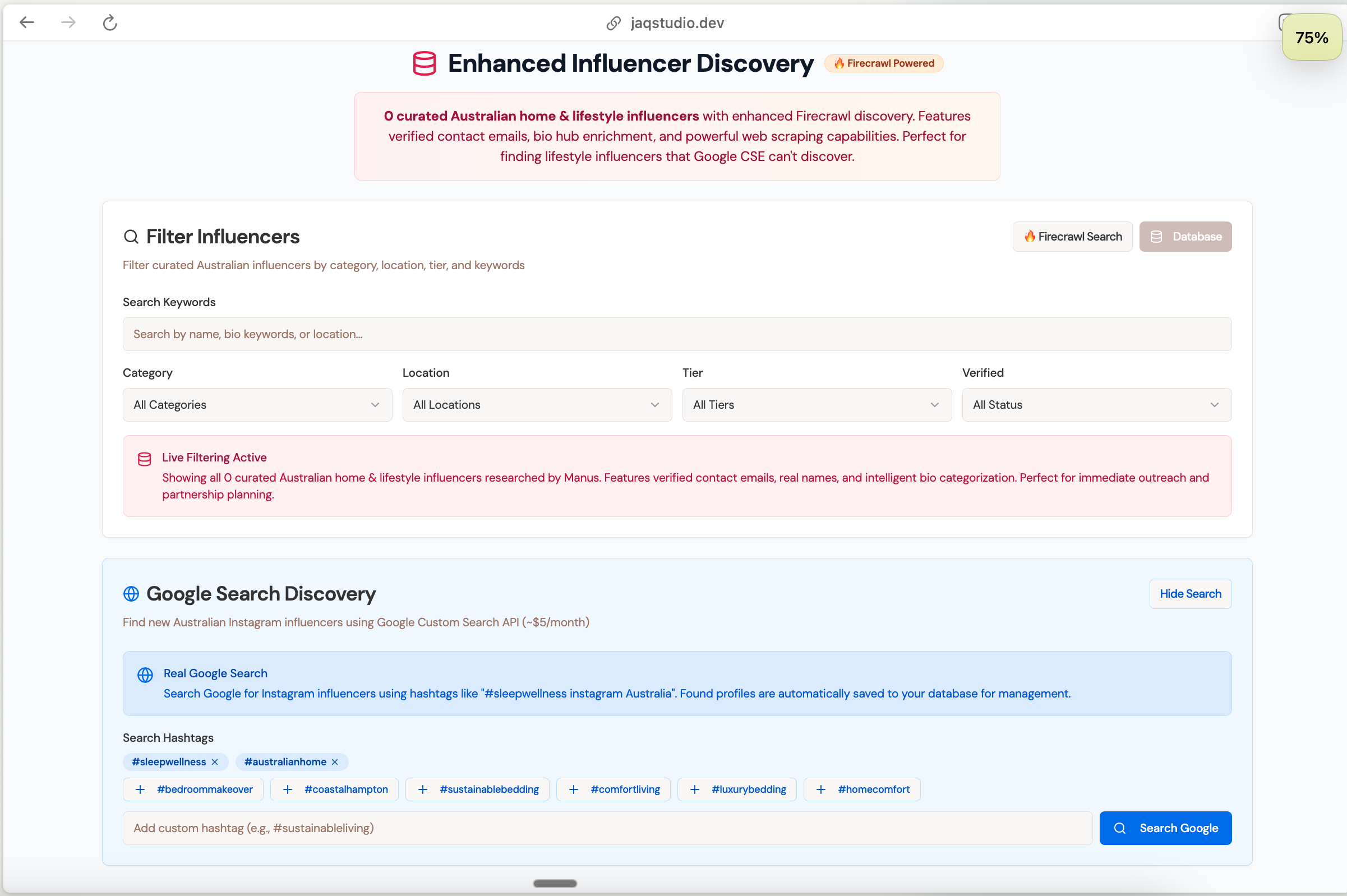Open the All Categories dropdown
This screenshot has height=896, width=1347.
coord(257,405)
